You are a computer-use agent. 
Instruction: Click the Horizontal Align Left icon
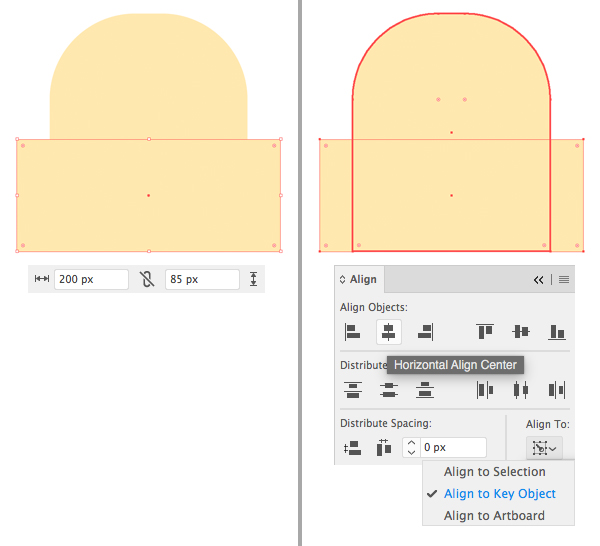click(352, 331)
